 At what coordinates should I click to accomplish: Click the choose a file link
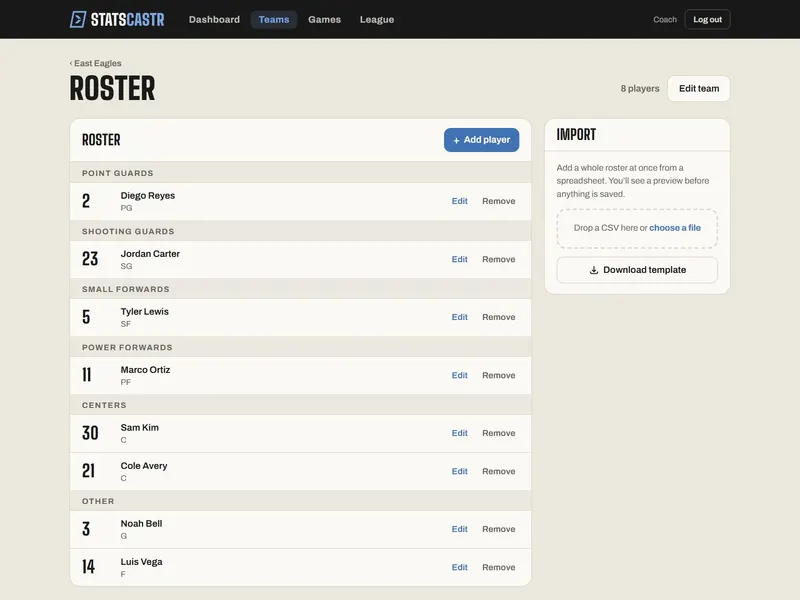point(674,228)
